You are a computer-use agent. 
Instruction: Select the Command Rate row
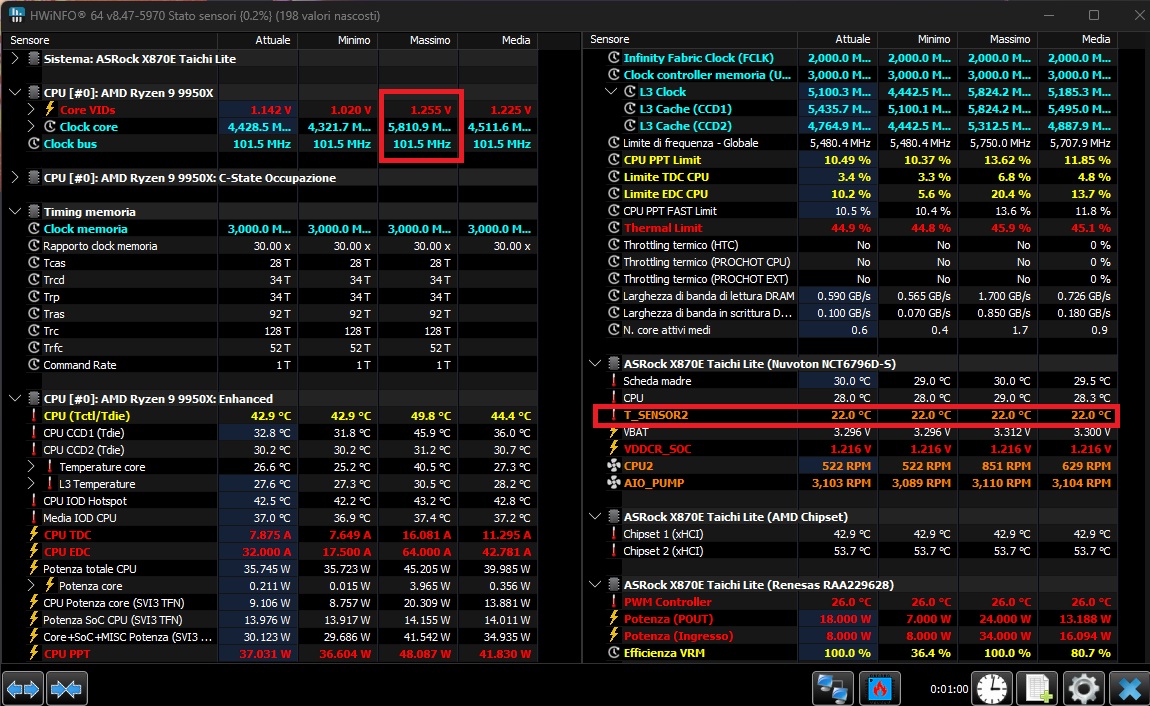click(x=269, y=364)
